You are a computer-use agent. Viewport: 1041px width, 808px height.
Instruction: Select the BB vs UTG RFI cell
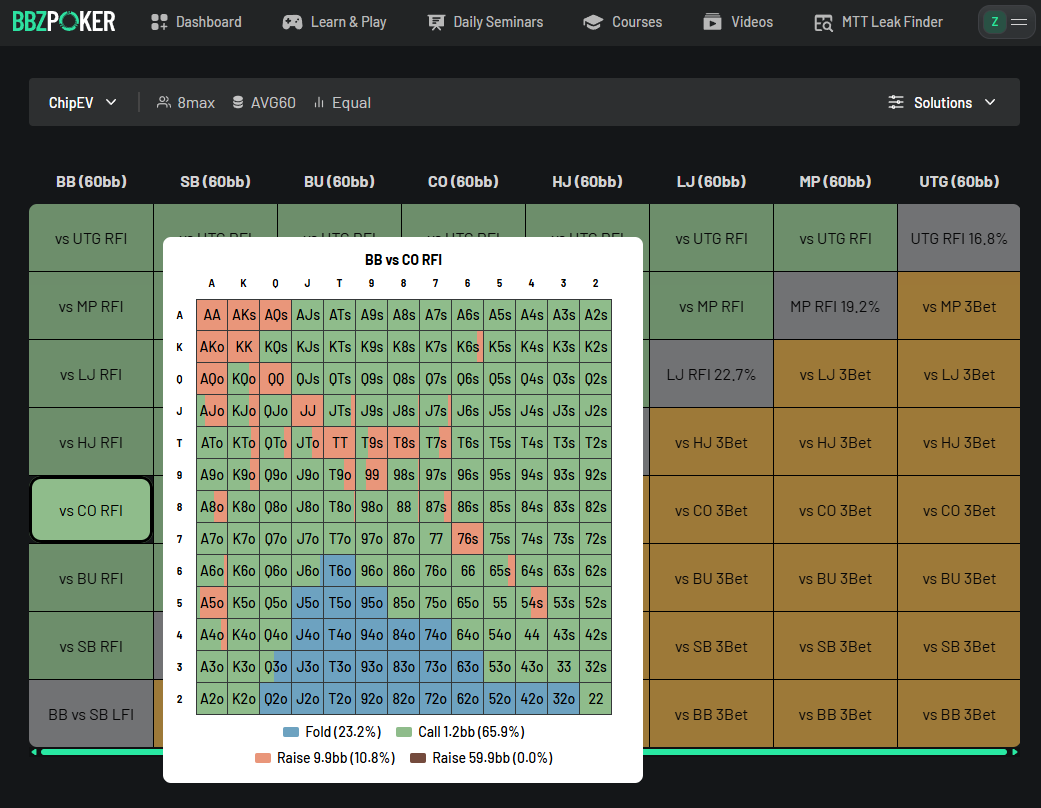91,239
